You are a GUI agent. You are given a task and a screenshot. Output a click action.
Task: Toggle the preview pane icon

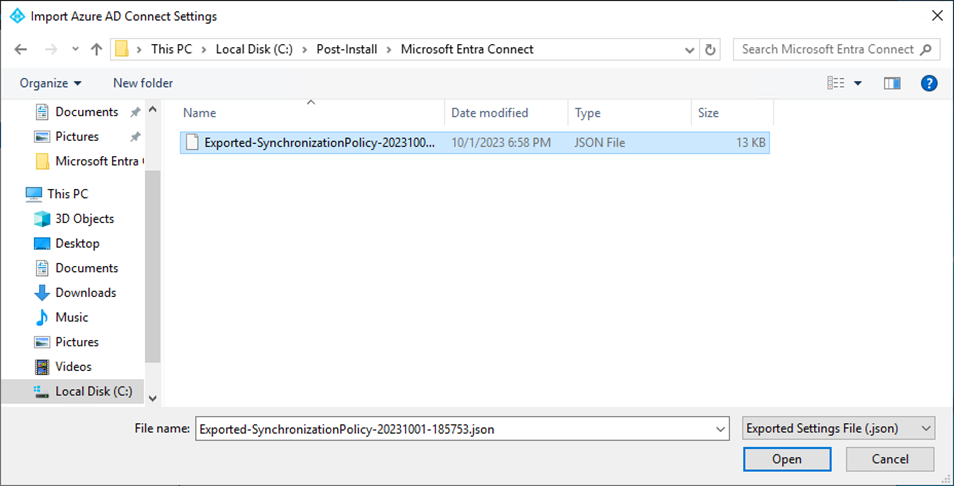[892, 83]
